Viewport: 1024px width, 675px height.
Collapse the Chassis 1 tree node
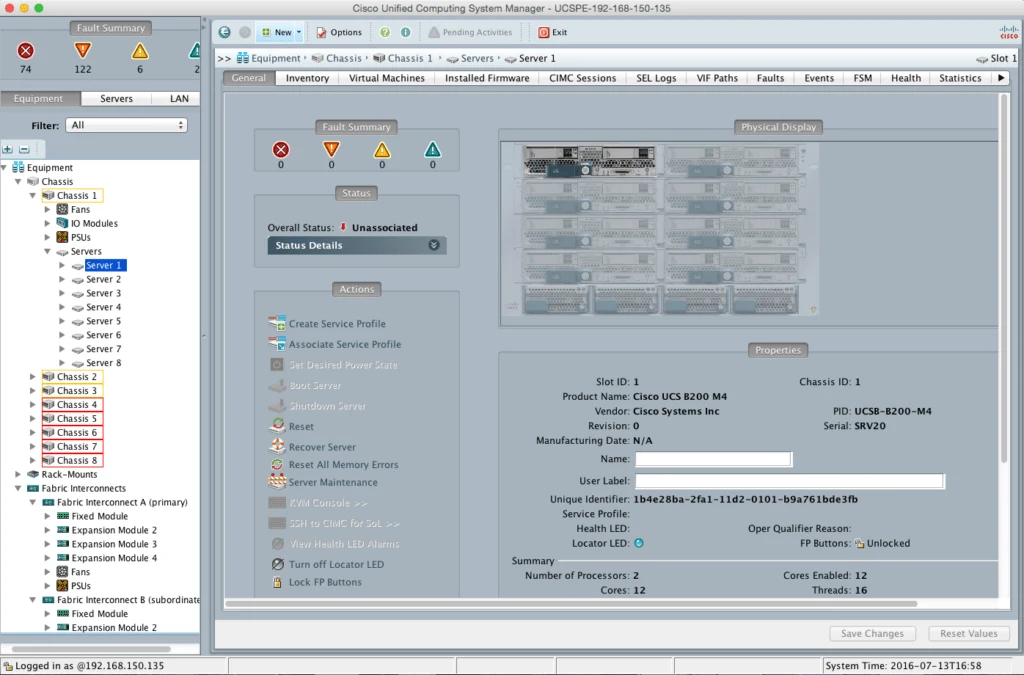(33, 195)
